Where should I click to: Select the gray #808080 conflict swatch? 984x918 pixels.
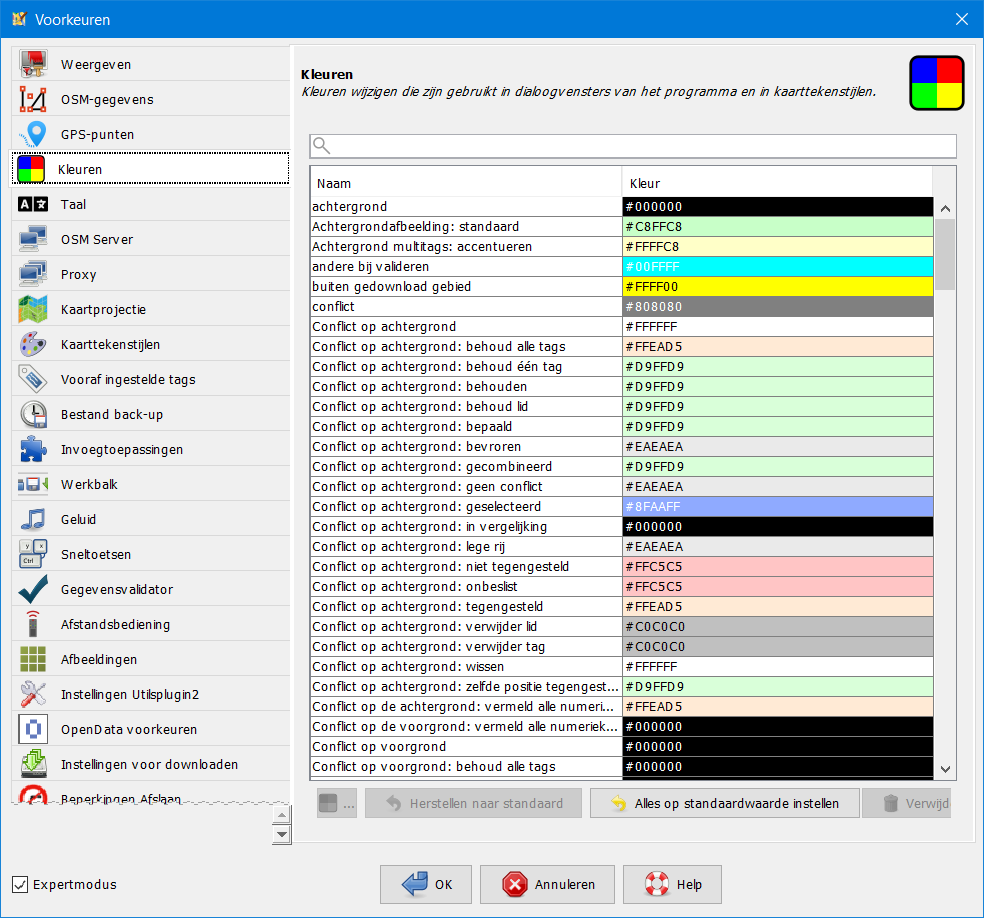click(x=778, y=307)
